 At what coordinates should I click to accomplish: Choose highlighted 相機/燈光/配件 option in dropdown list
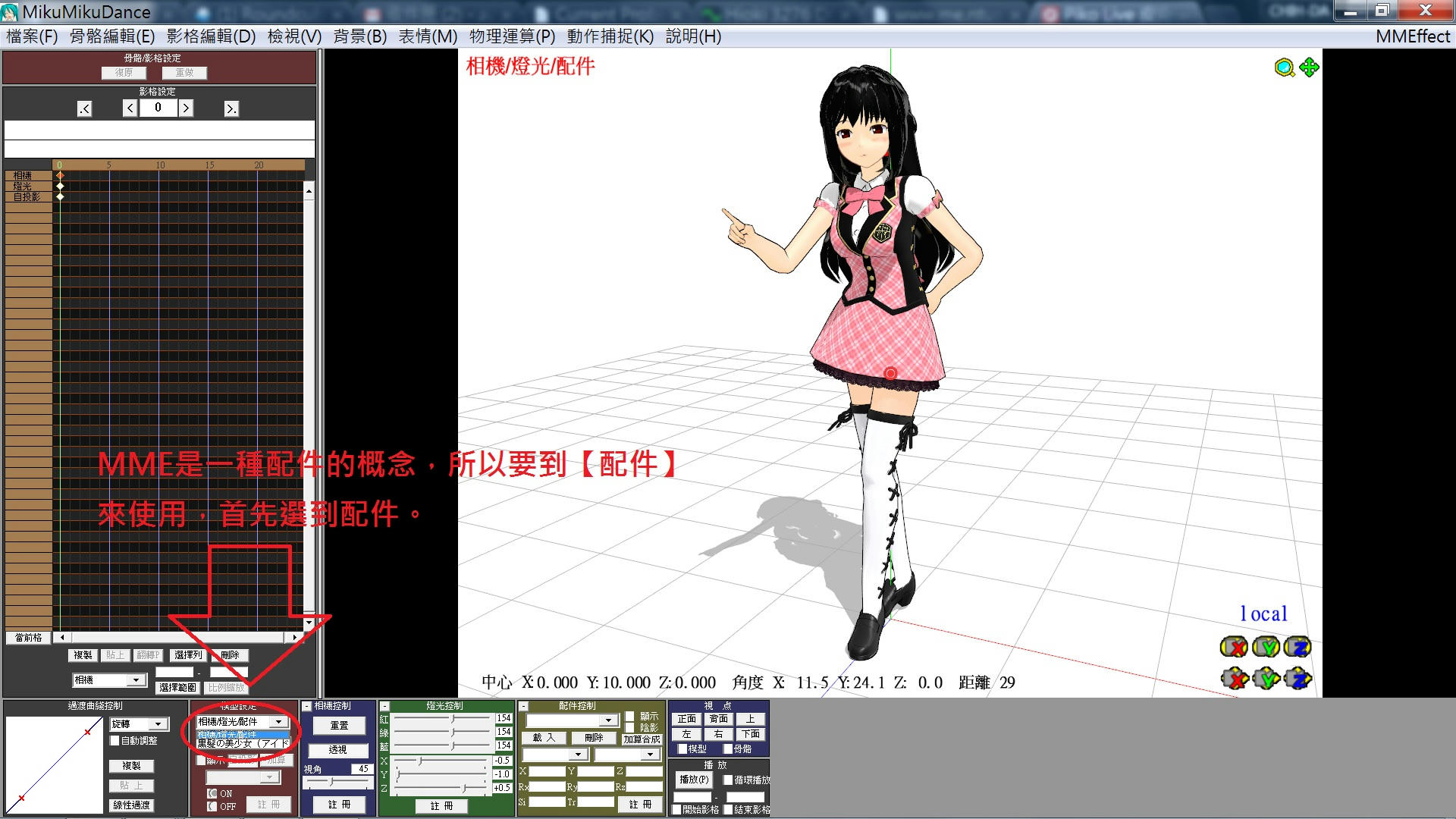243,735
